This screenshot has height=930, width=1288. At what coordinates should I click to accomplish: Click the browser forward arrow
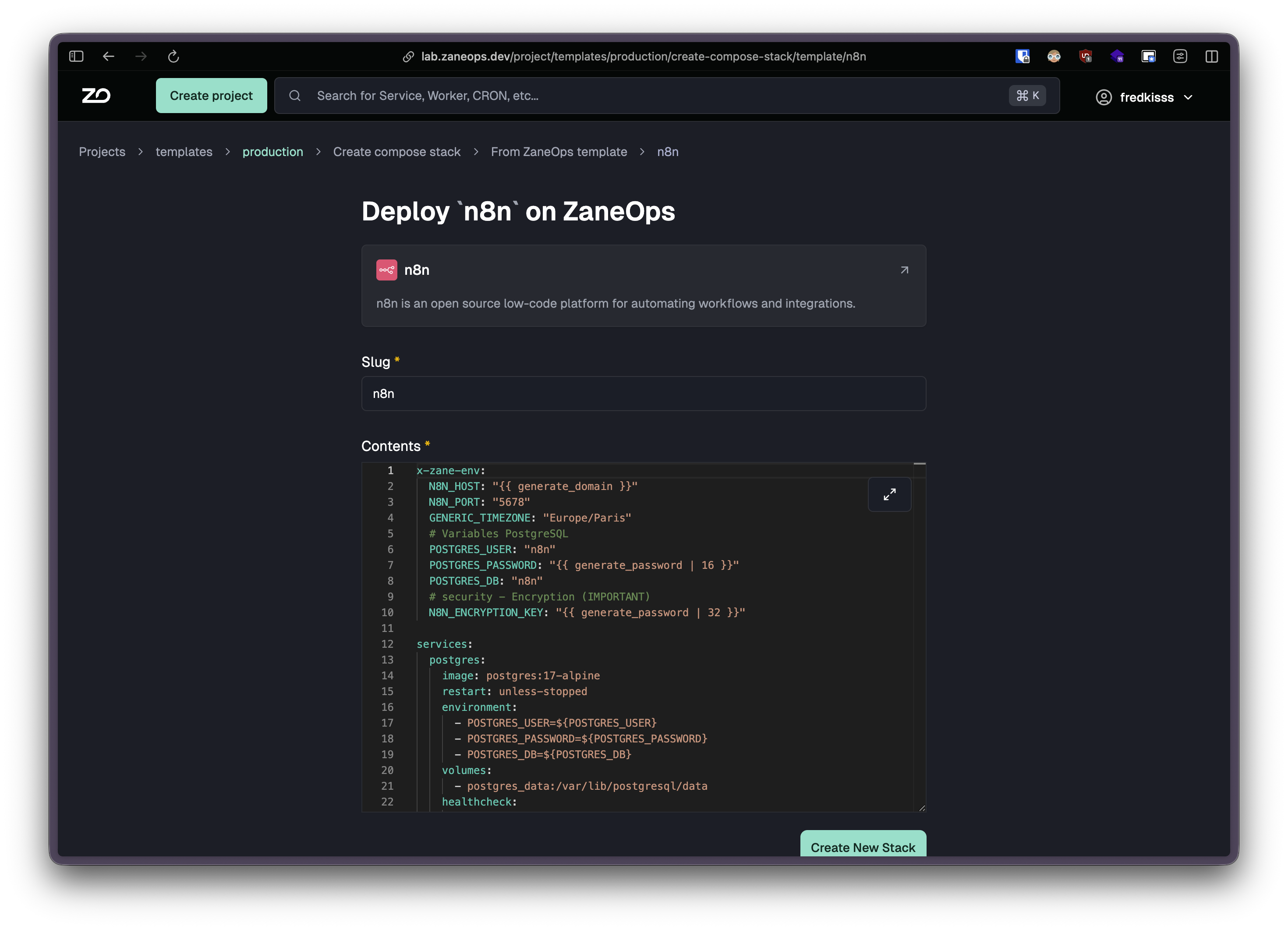point(141,56)
